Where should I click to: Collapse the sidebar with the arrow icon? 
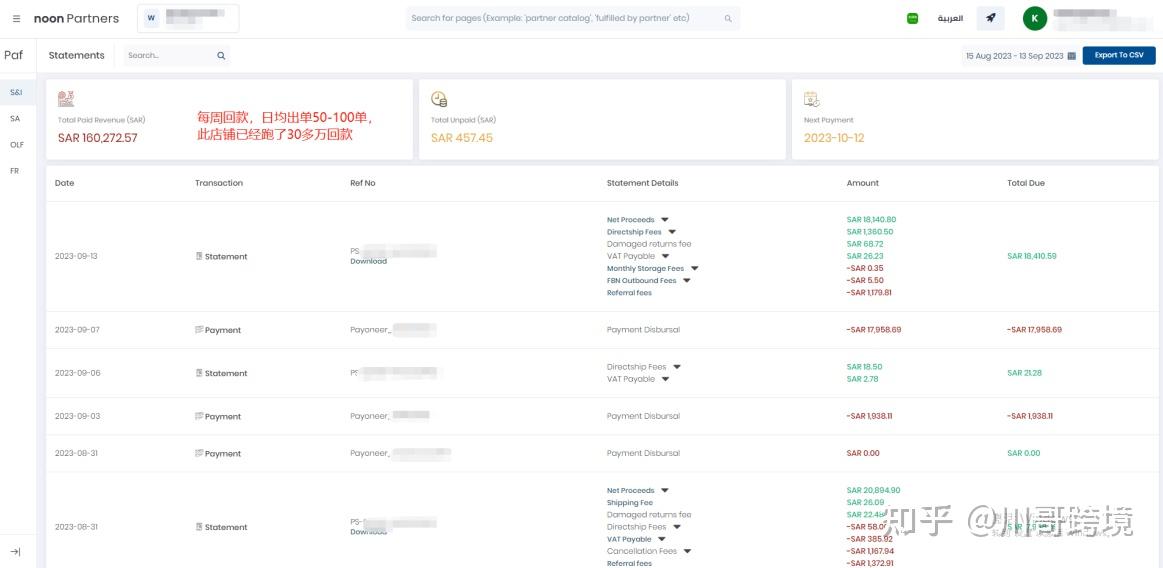pyautogui.click(x=16, y=552)
